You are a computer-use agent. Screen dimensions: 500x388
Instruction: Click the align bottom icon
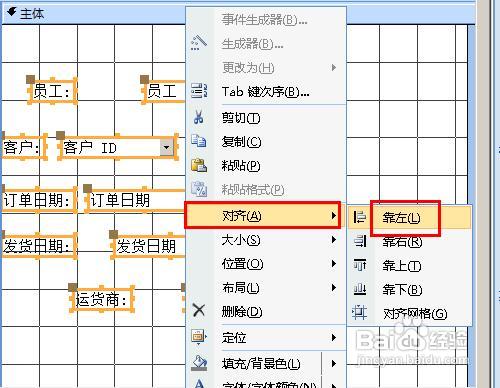point(360,289)
